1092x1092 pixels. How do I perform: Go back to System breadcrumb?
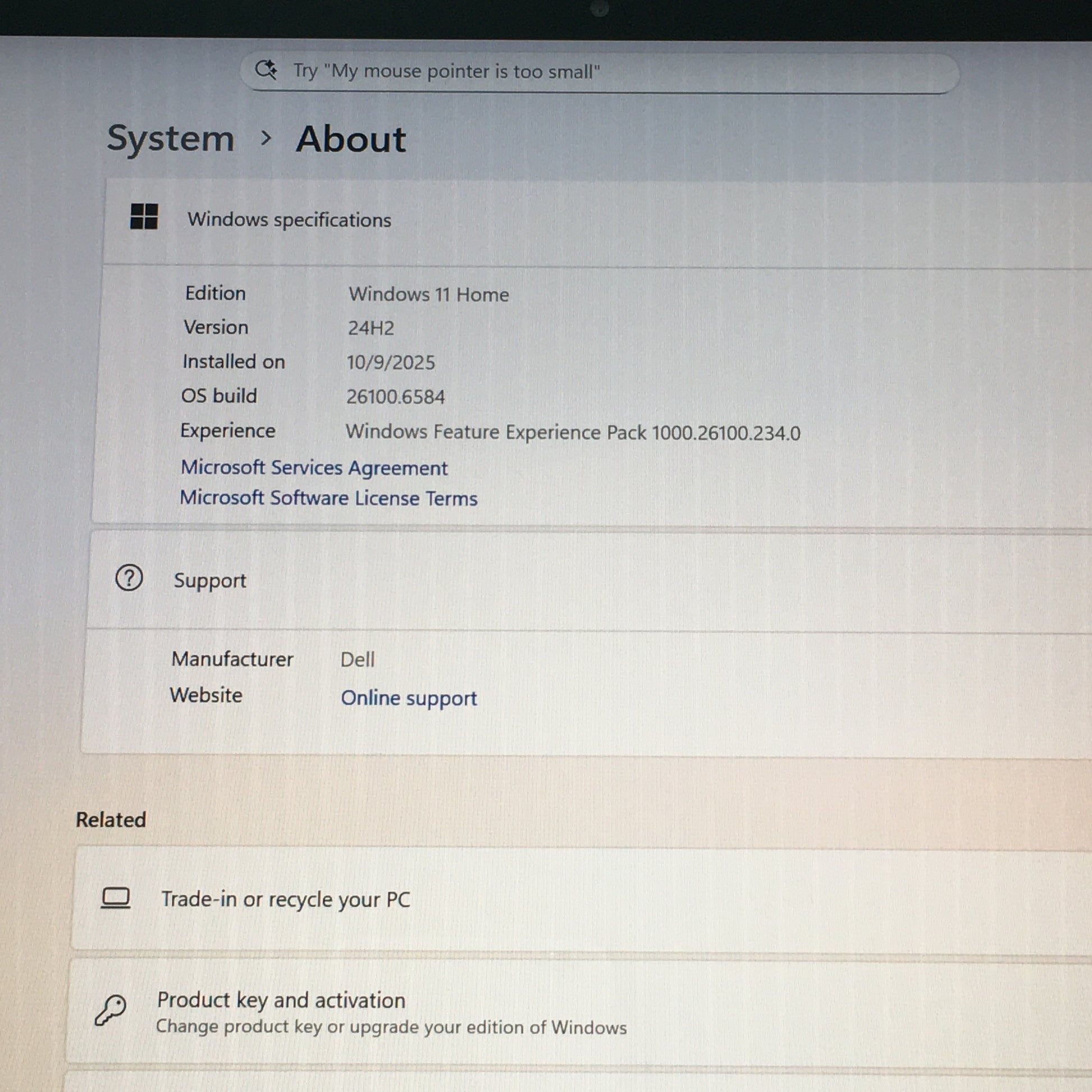(171, 139)
